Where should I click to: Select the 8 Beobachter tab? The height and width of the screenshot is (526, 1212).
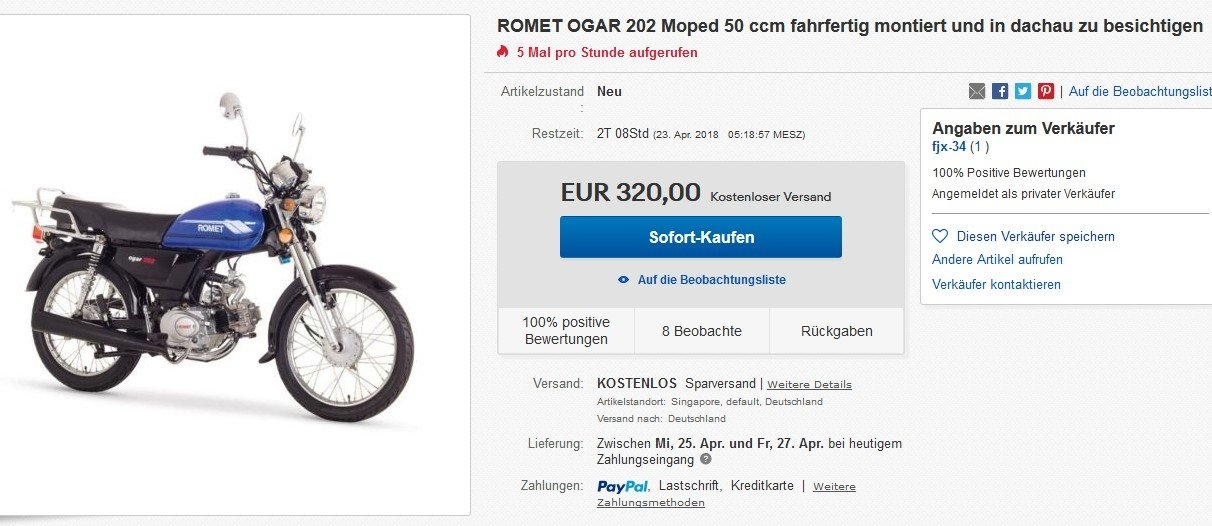click(x=701, y=331)
